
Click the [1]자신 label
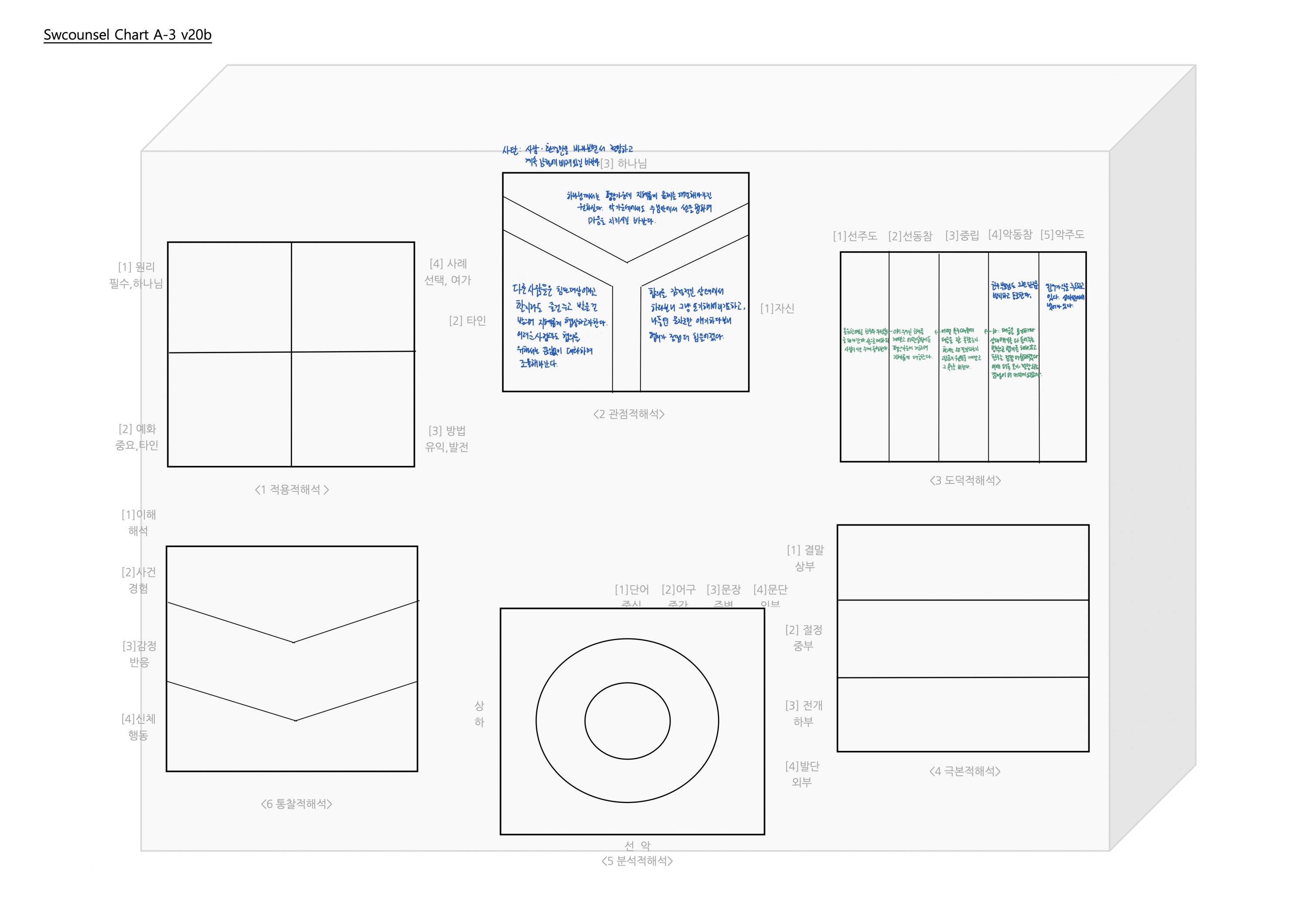(777, 308)
